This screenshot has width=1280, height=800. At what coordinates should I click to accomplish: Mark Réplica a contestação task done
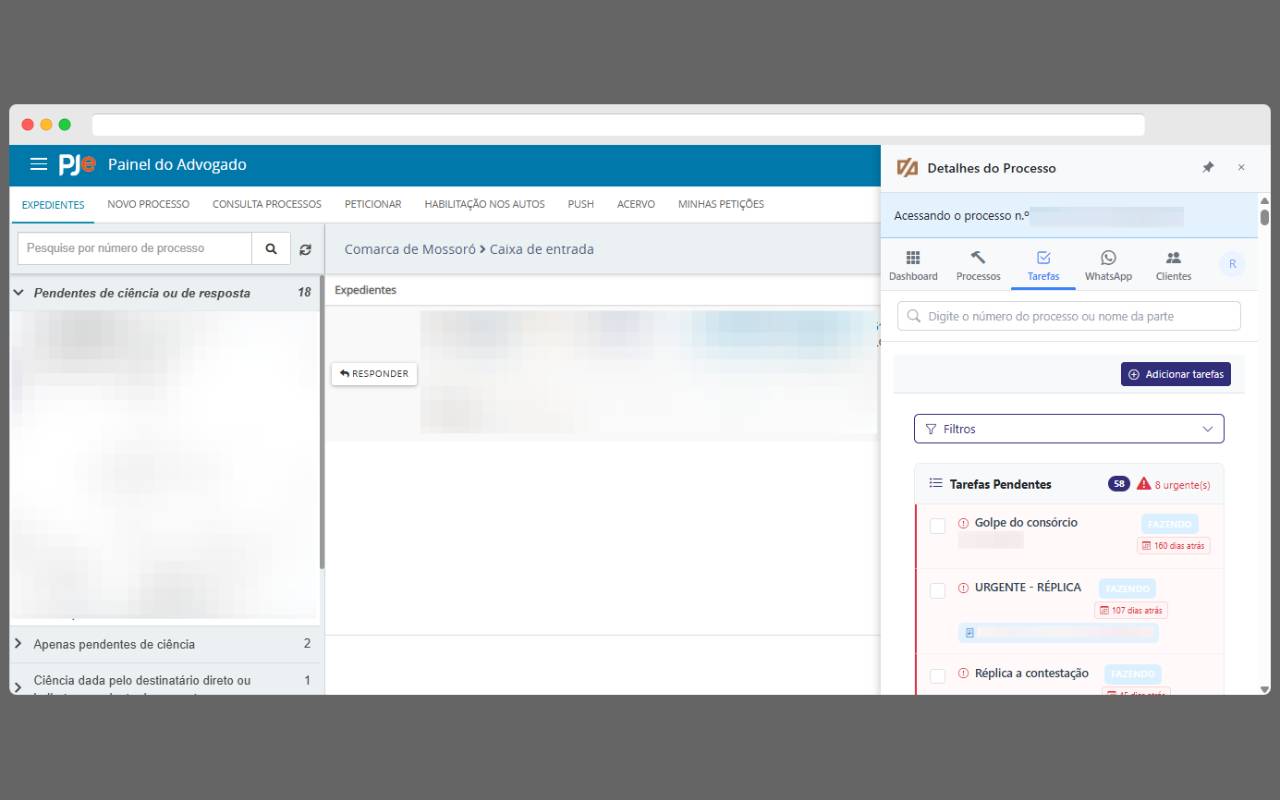pos(937,677)
